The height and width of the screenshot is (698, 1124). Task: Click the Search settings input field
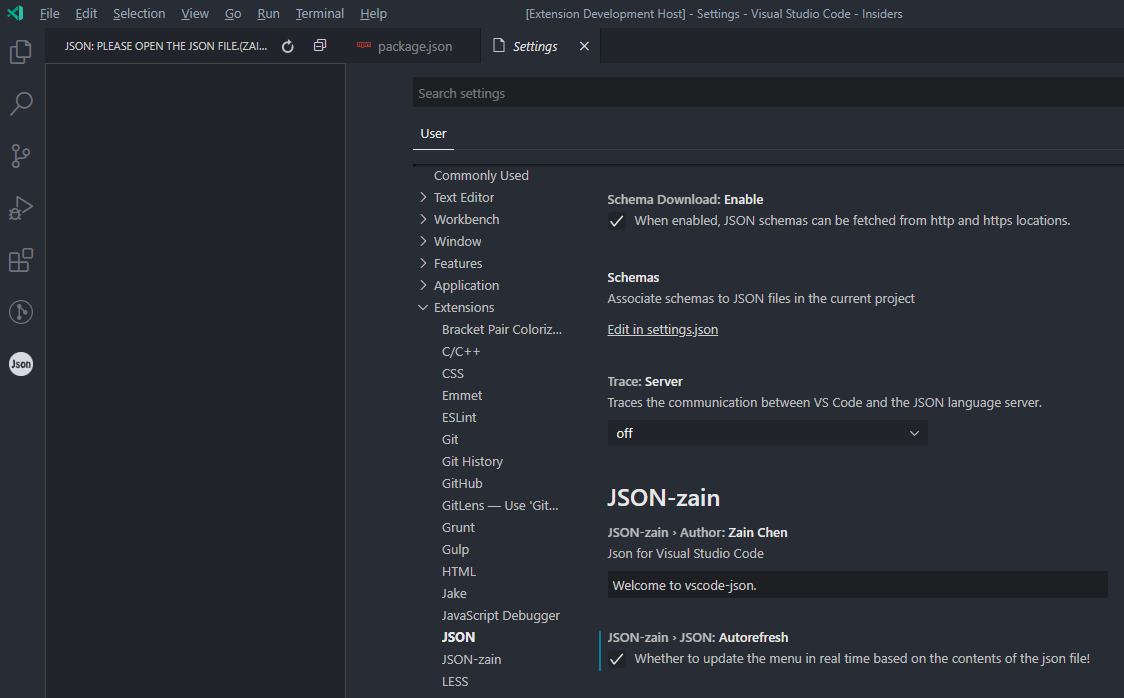click(x=768, y=93)
